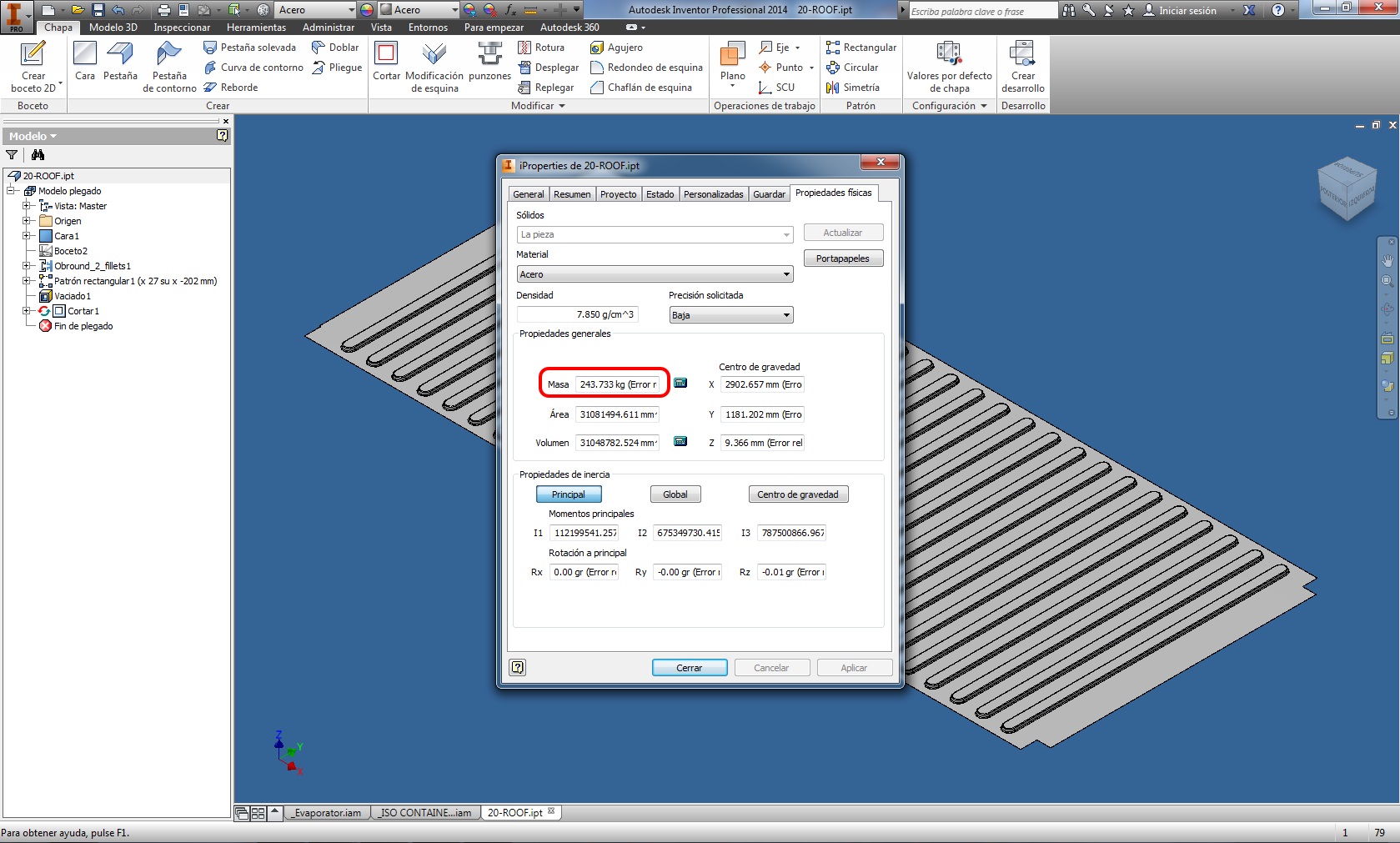Expand Patrón rectangular1 tree node

(x=27, y=281)
